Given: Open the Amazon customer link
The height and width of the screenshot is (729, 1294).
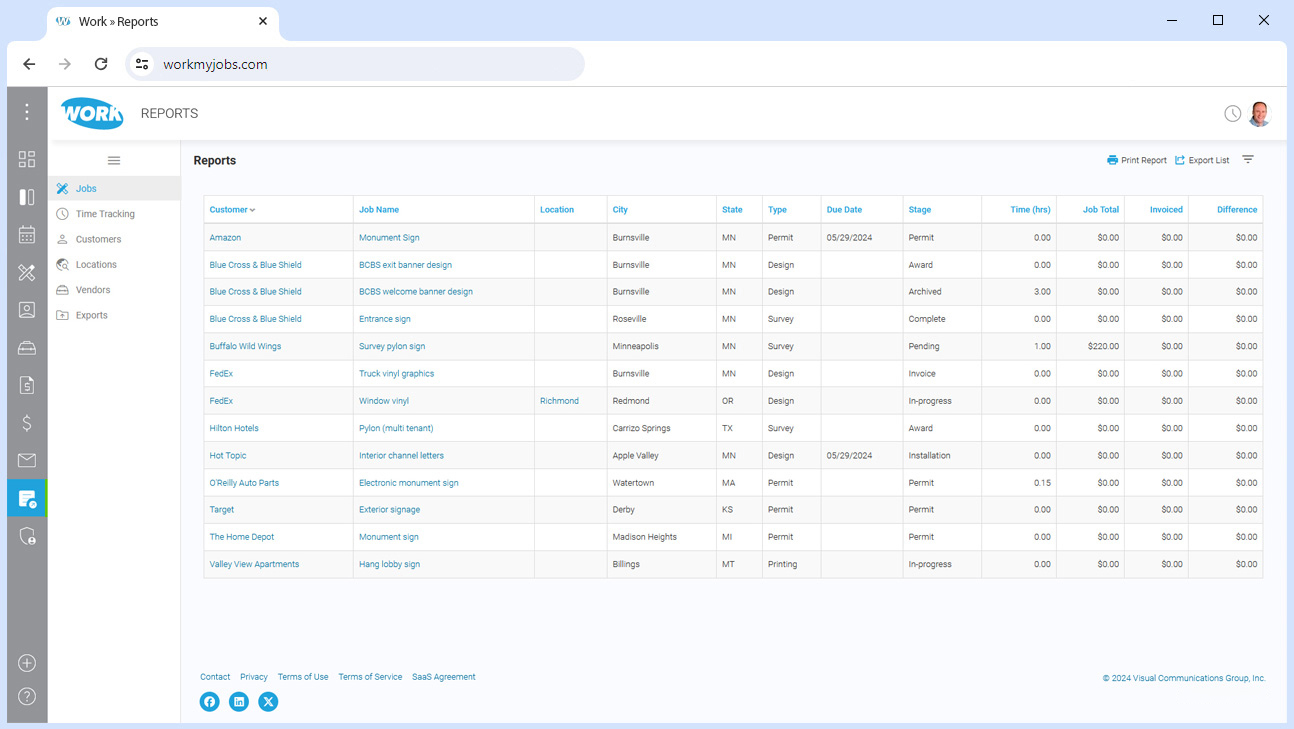Looking at the screenshot, I should point(225,238).
